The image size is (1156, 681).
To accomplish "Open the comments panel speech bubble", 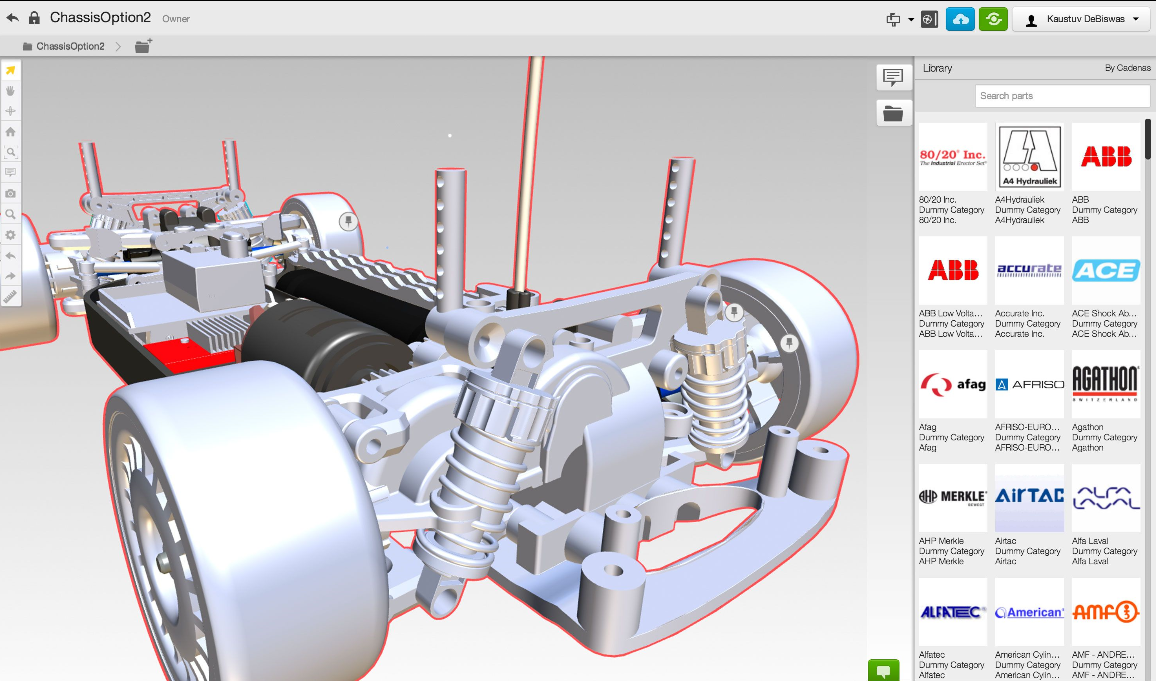I will point(893,77).
